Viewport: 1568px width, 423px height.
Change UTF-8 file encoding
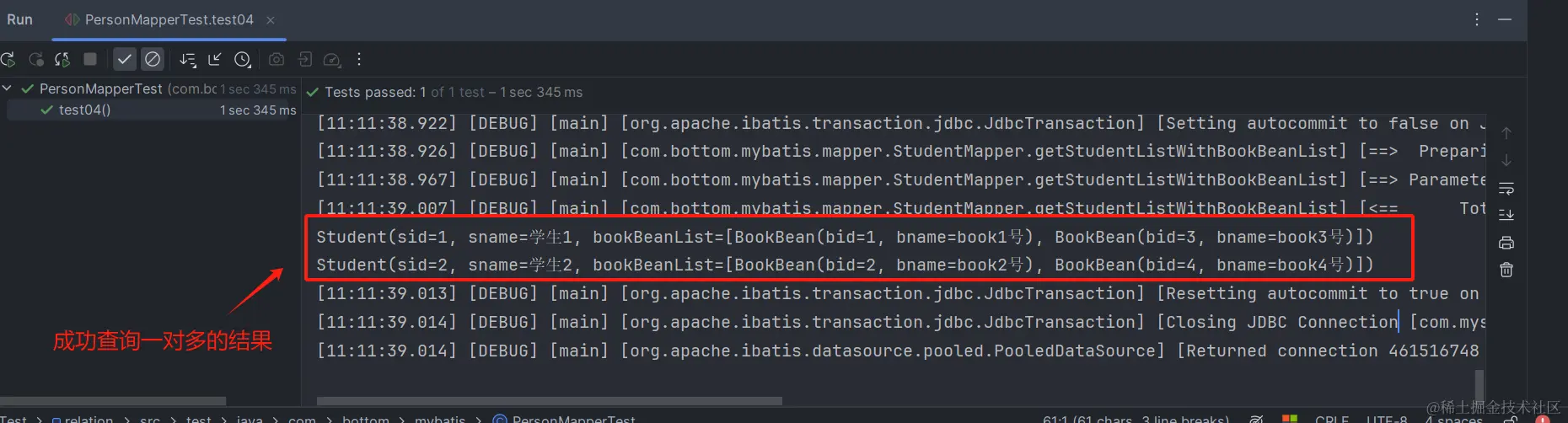[x=1387, y=419]
